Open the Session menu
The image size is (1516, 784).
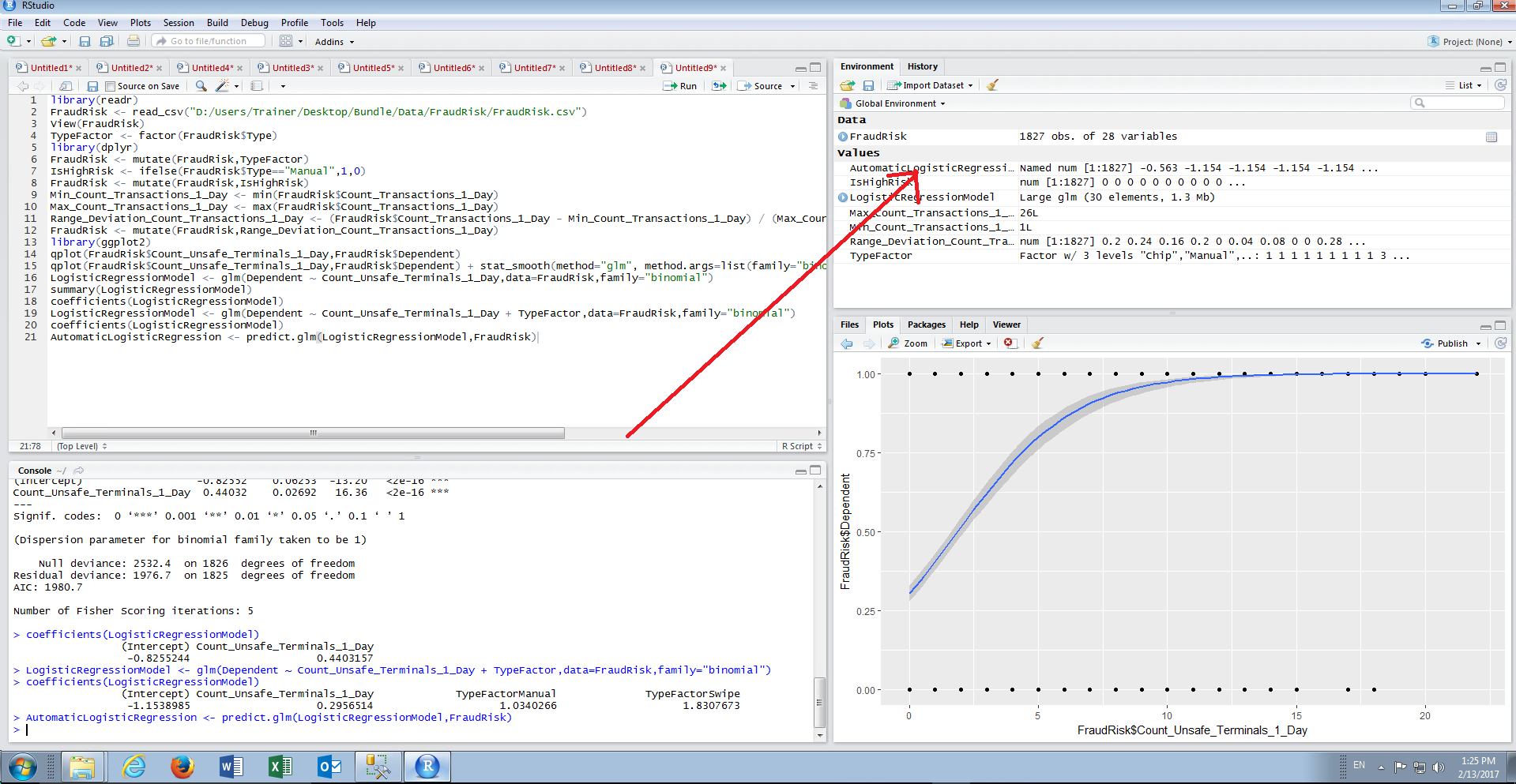click(179, 23)
